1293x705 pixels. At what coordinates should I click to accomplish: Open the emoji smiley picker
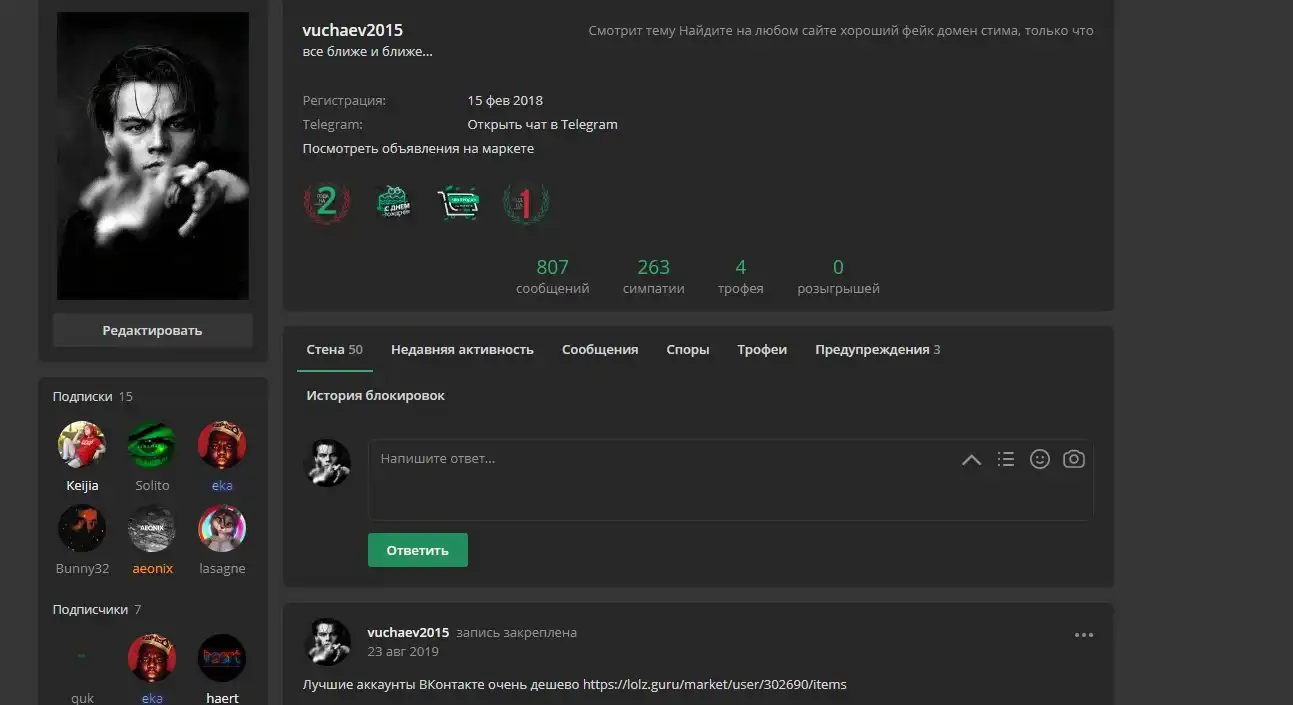point(1040,459)
